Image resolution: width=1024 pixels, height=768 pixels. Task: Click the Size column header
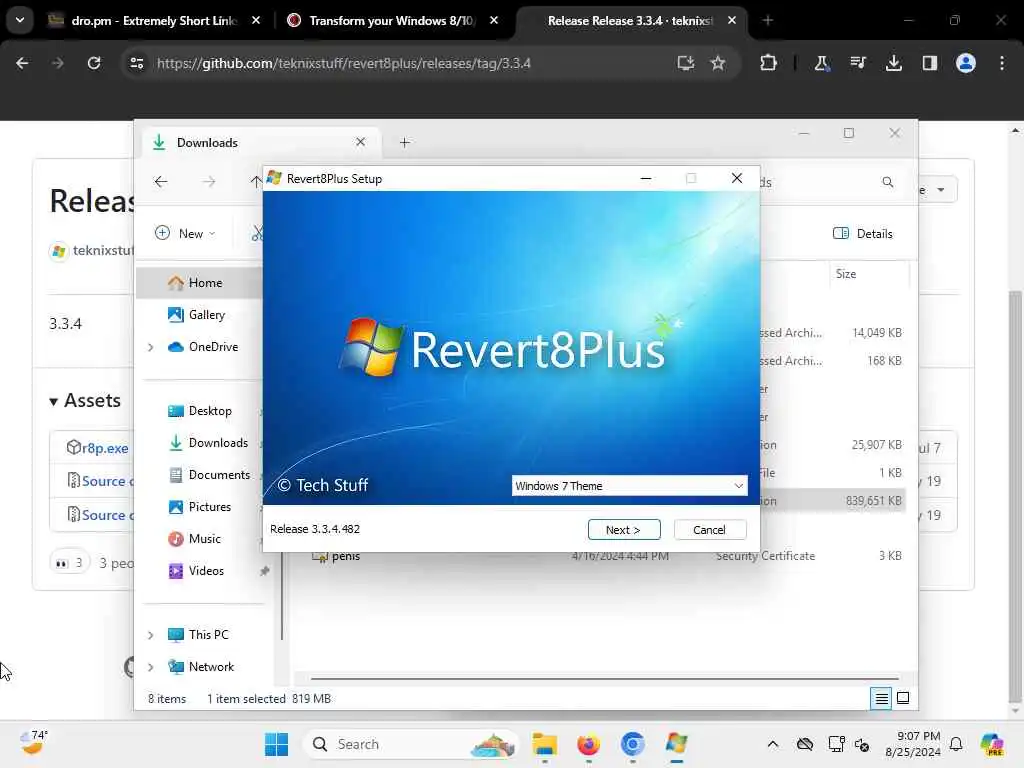point(869,274)
